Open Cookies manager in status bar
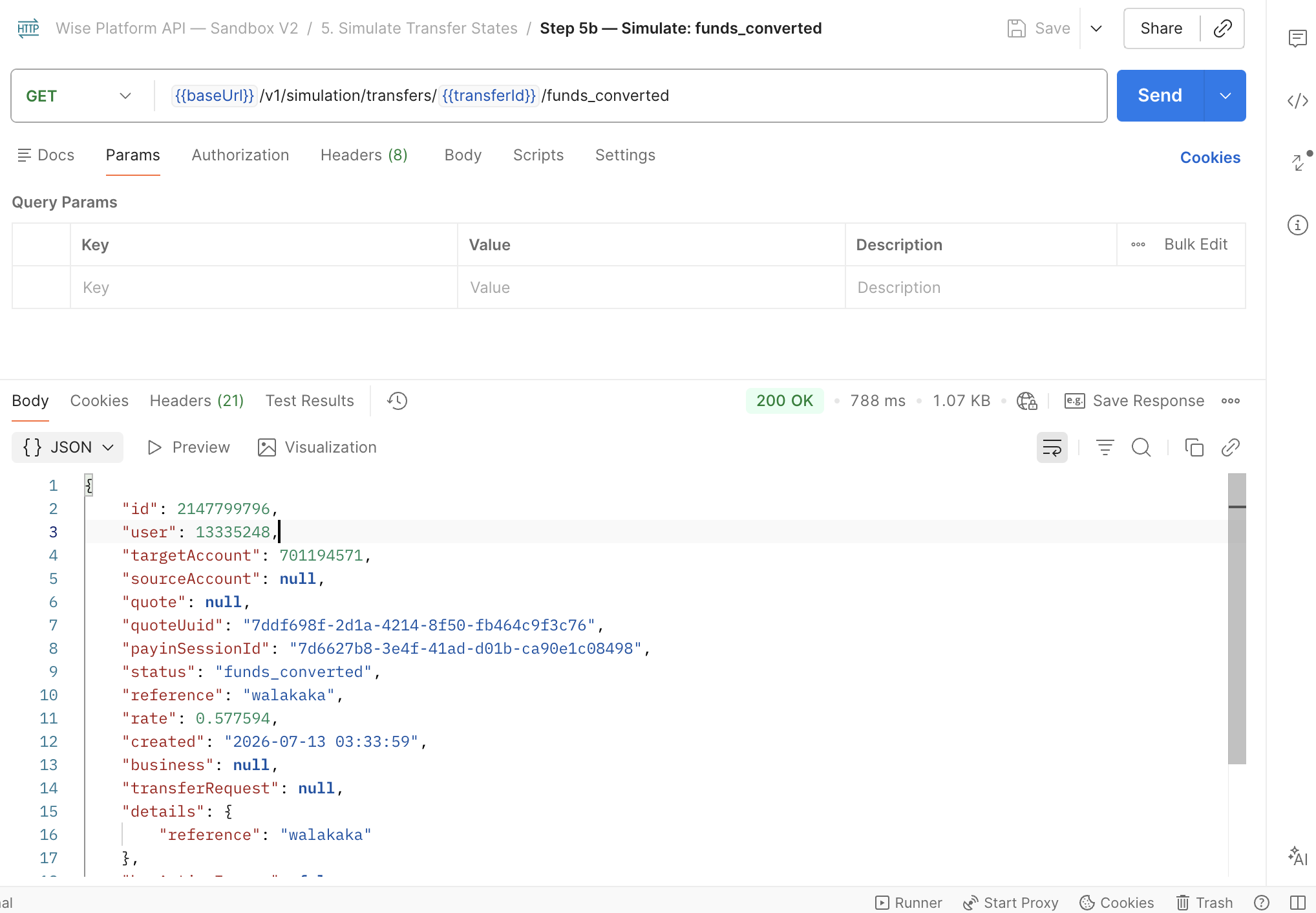 click(x=1117, y=903)
